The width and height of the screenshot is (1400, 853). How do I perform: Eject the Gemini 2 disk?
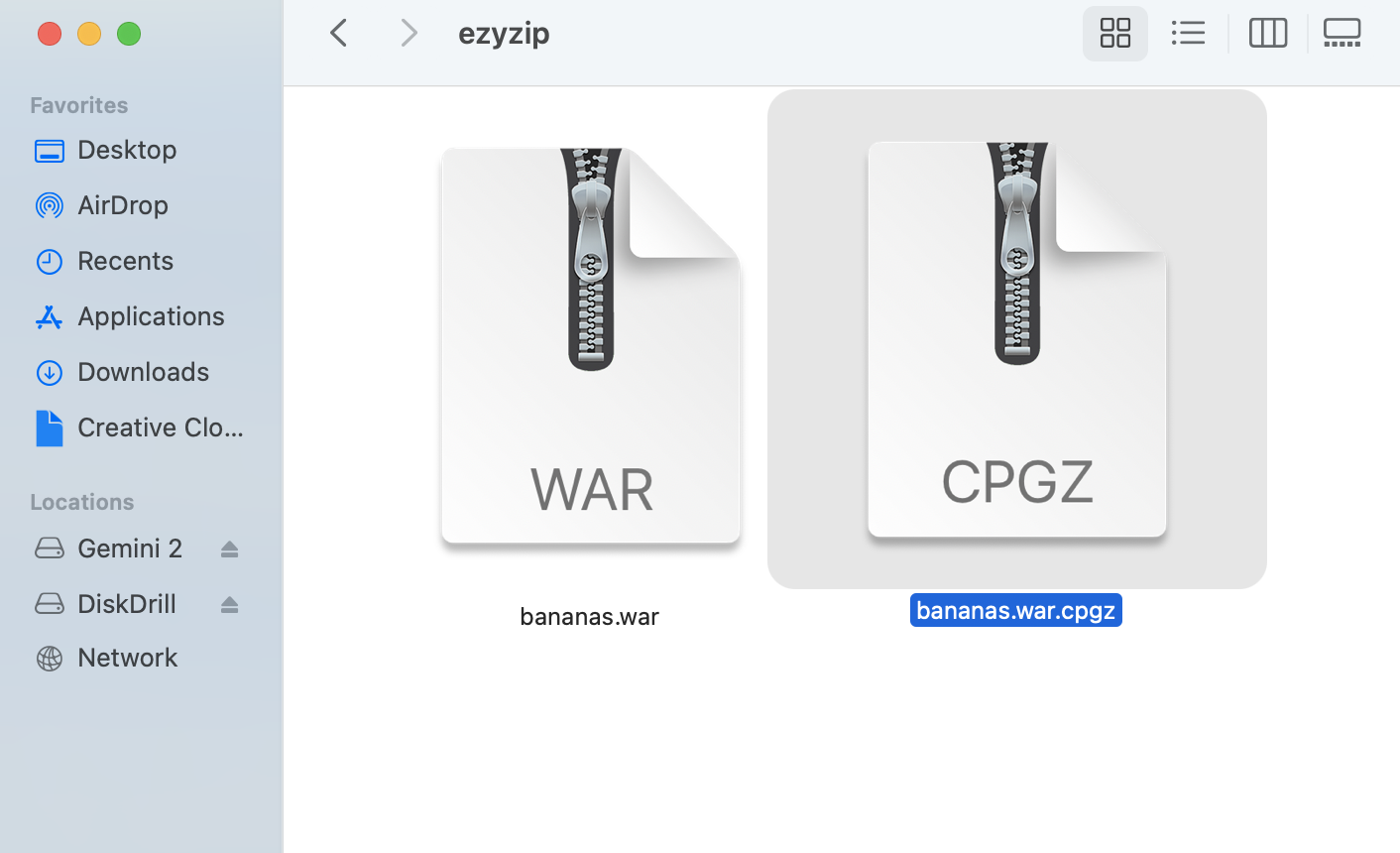tap(229, 548)
